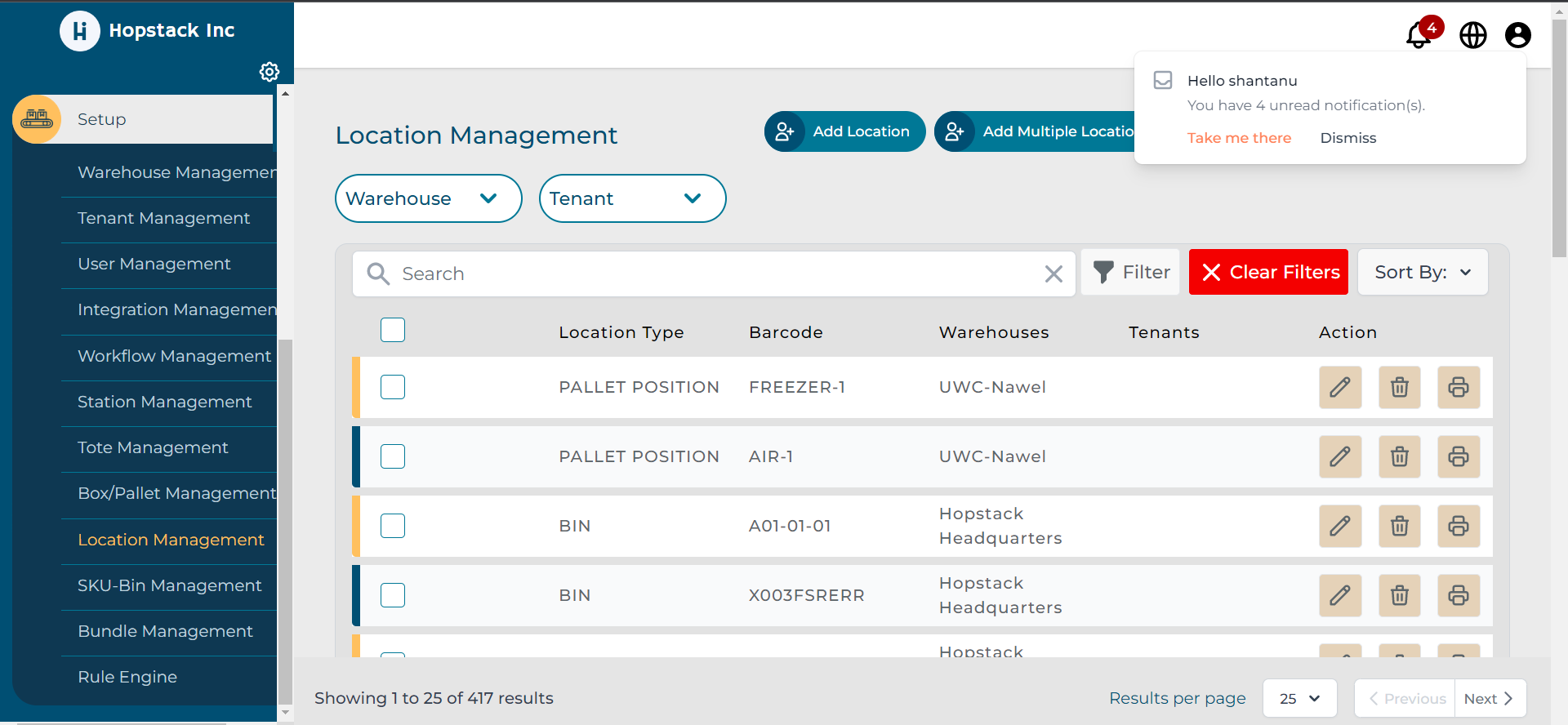Click the globe language icon
Viewport: 1568px width, 725px height.
coord(1472,35)
